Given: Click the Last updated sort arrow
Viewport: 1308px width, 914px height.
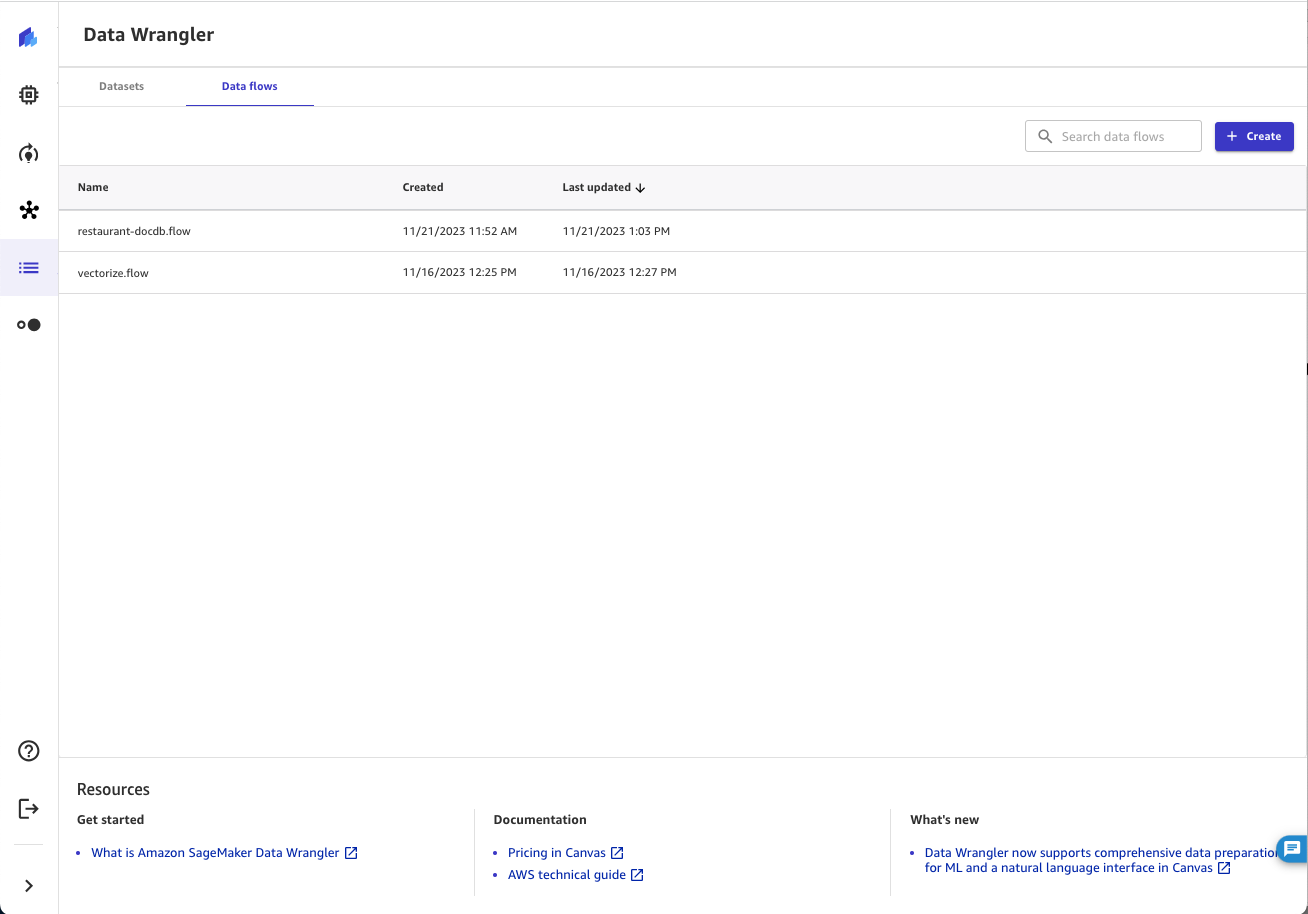Looking at the screenshot, I should tap(641, 187).
